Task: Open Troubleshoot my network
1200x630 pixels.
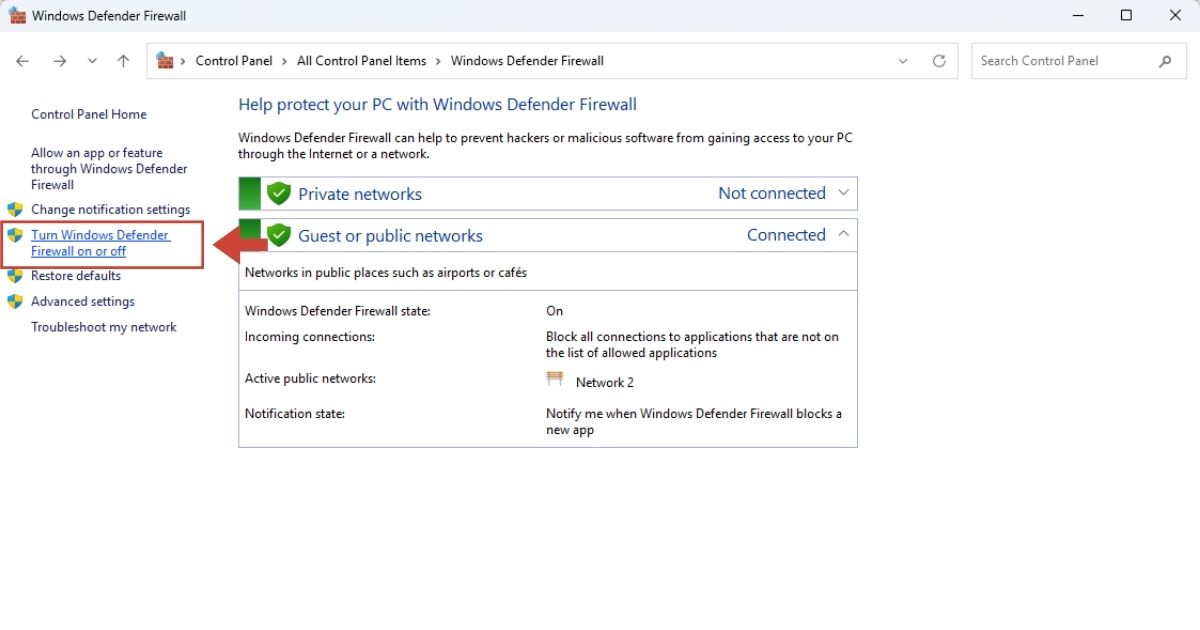Action: tap(104, 327)
